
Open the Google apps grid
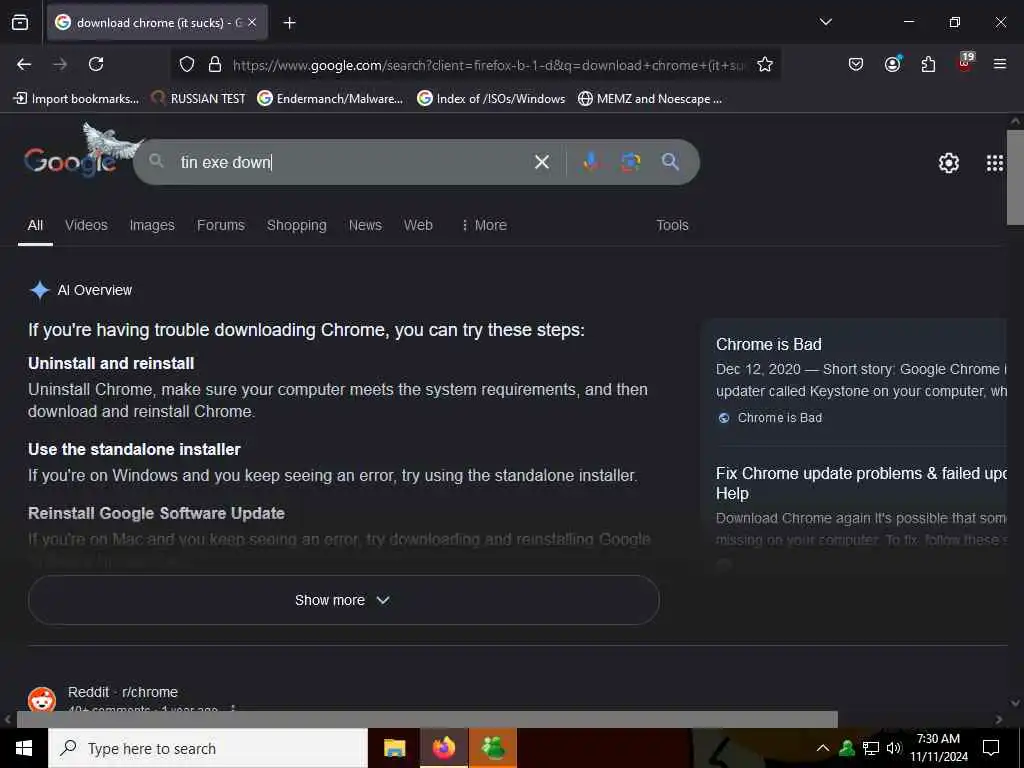[x=994, y=163]
